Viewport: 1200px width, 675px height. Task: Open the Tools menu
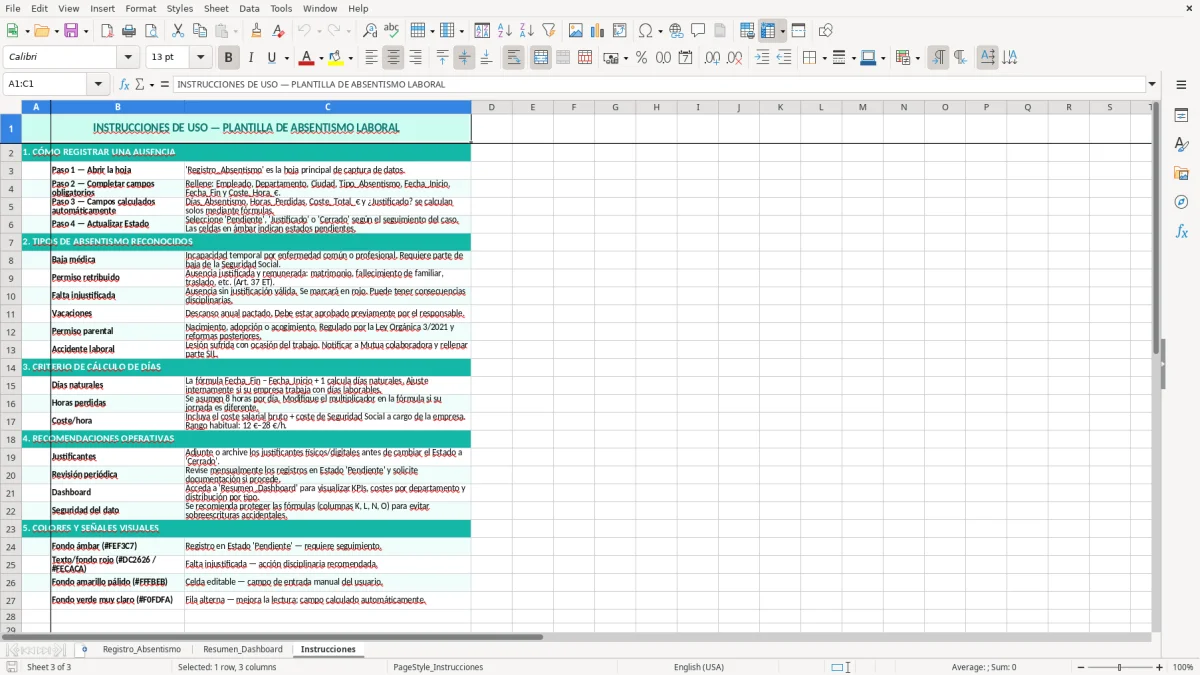click(281, 8)
